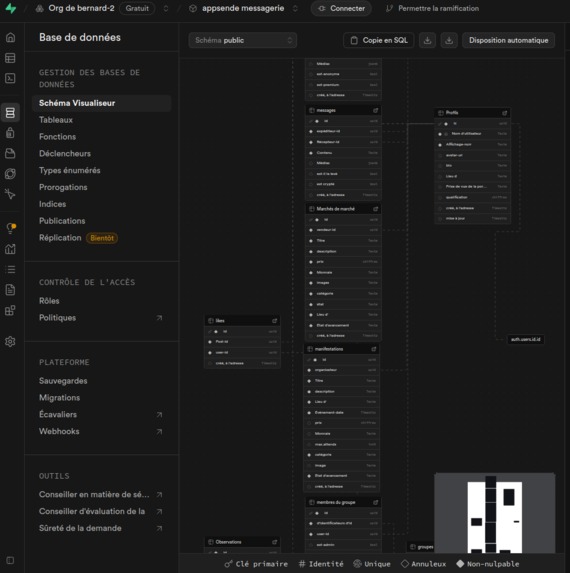The width and height of the screenshot is (570, 573).
Task: Open Sauvegardes under Plateforme
Action: 63,381
